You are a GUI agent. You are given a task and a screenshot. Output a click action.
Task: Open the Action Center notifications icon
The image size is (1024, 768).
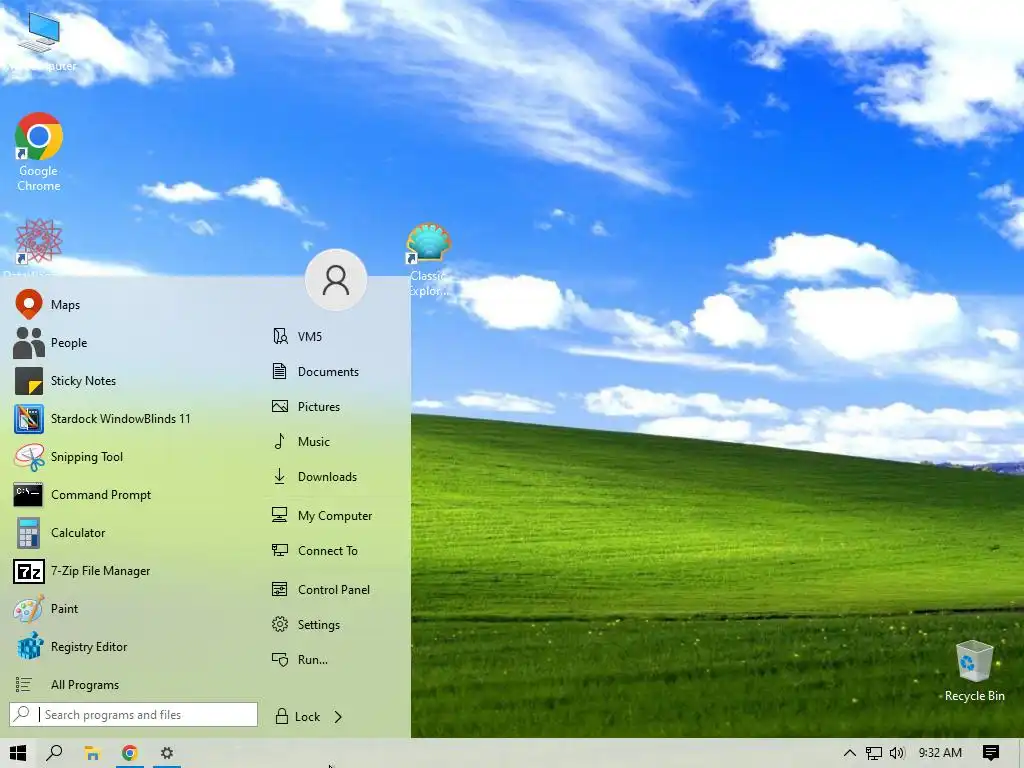point(991,753)
